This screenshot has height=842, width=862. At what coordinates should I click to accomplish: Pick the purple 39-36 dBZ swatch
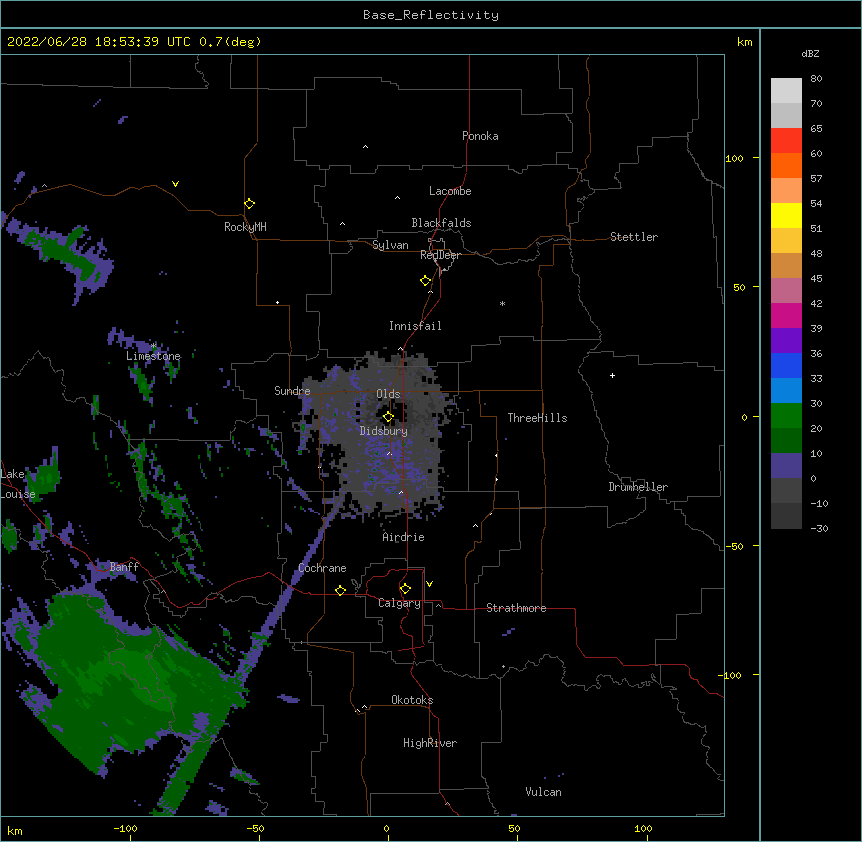(x=786, y=341)
